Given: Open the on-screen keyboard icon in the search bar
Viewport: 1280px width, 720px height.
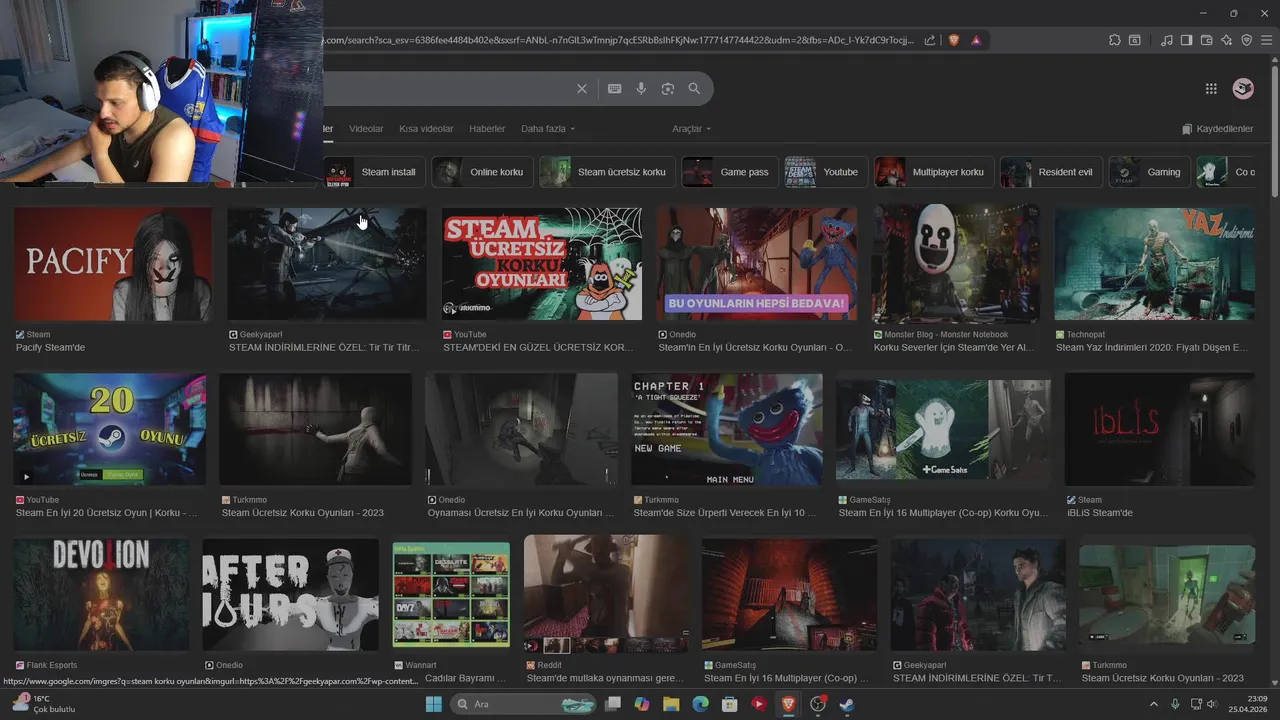Looking at the screenshot, I should tap(615, 89).
